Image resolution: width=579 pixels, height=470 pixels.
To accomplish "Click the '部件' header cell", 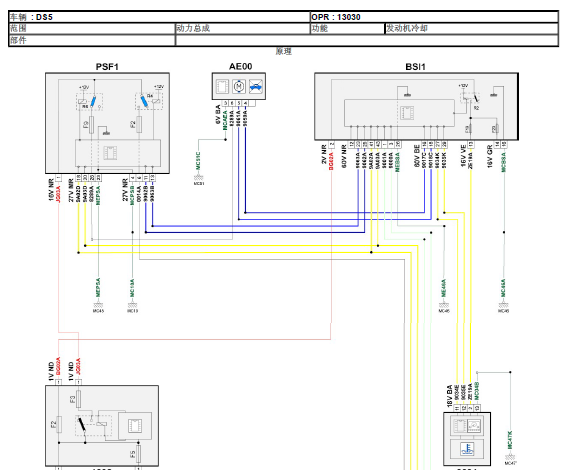I will click(92, 40).
